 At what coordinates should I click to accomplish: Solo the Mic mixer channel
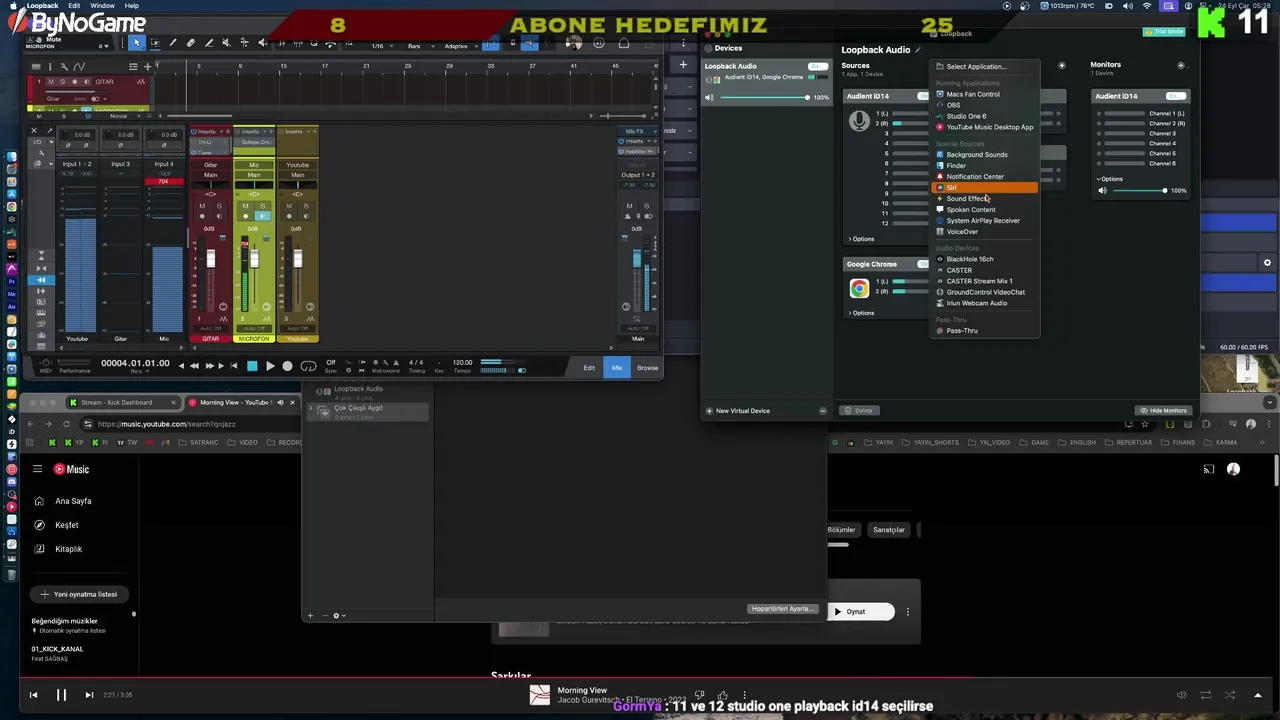tap(262, 205)
